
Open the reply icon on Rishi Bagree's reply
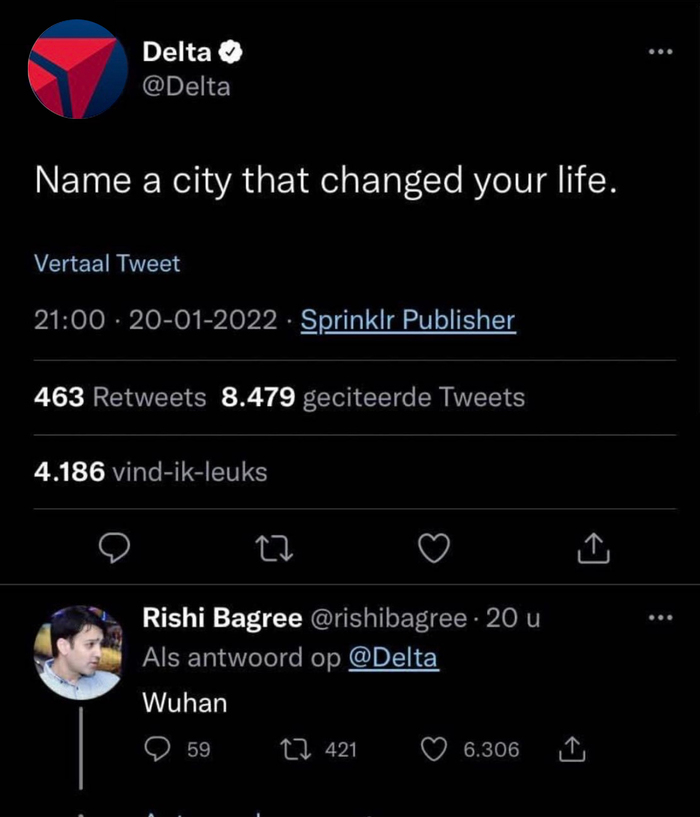pyautogui.click(x=158, y=748)
